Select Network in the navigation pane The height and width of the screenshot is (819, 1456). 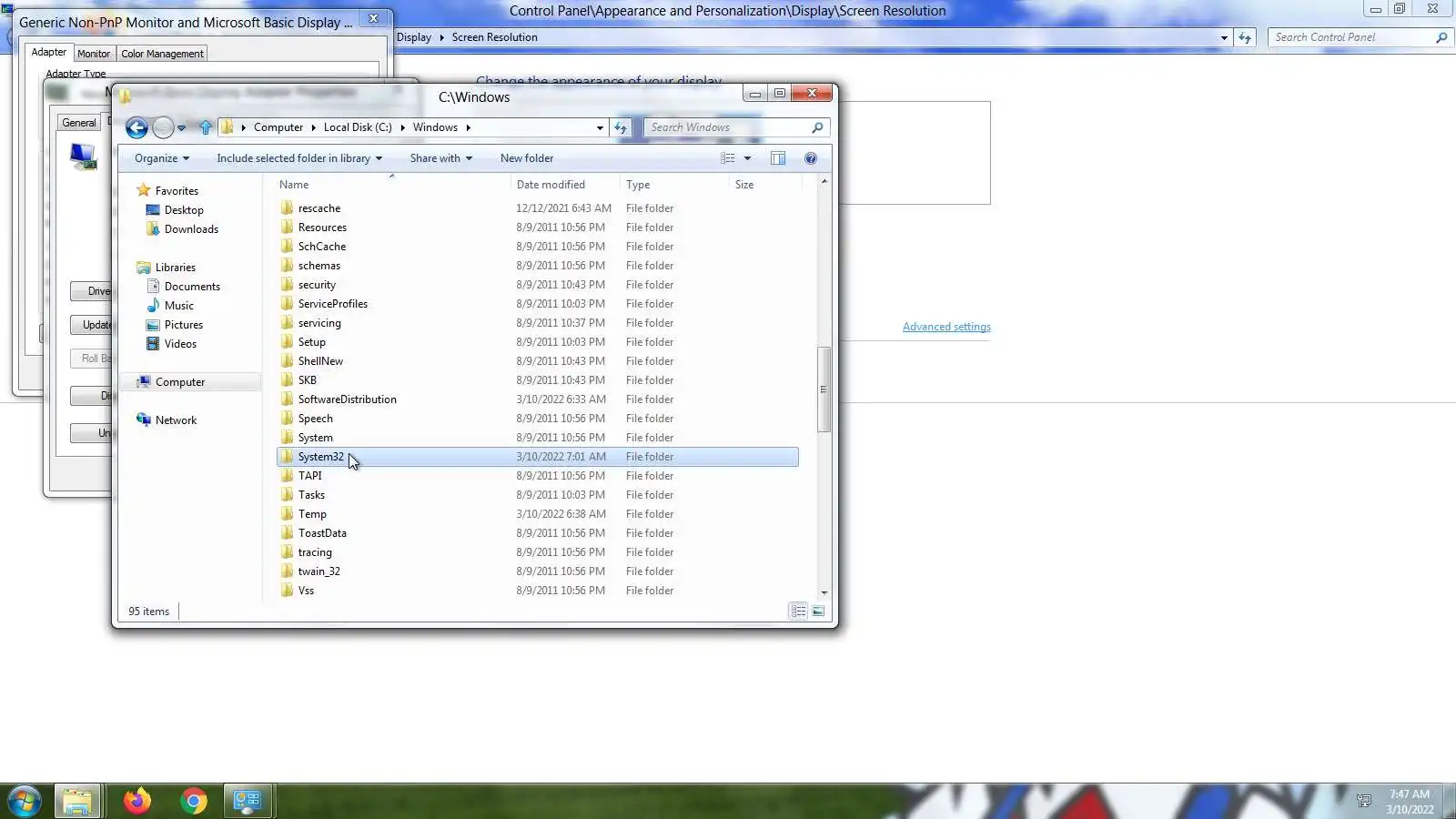[x=176, y=420]
